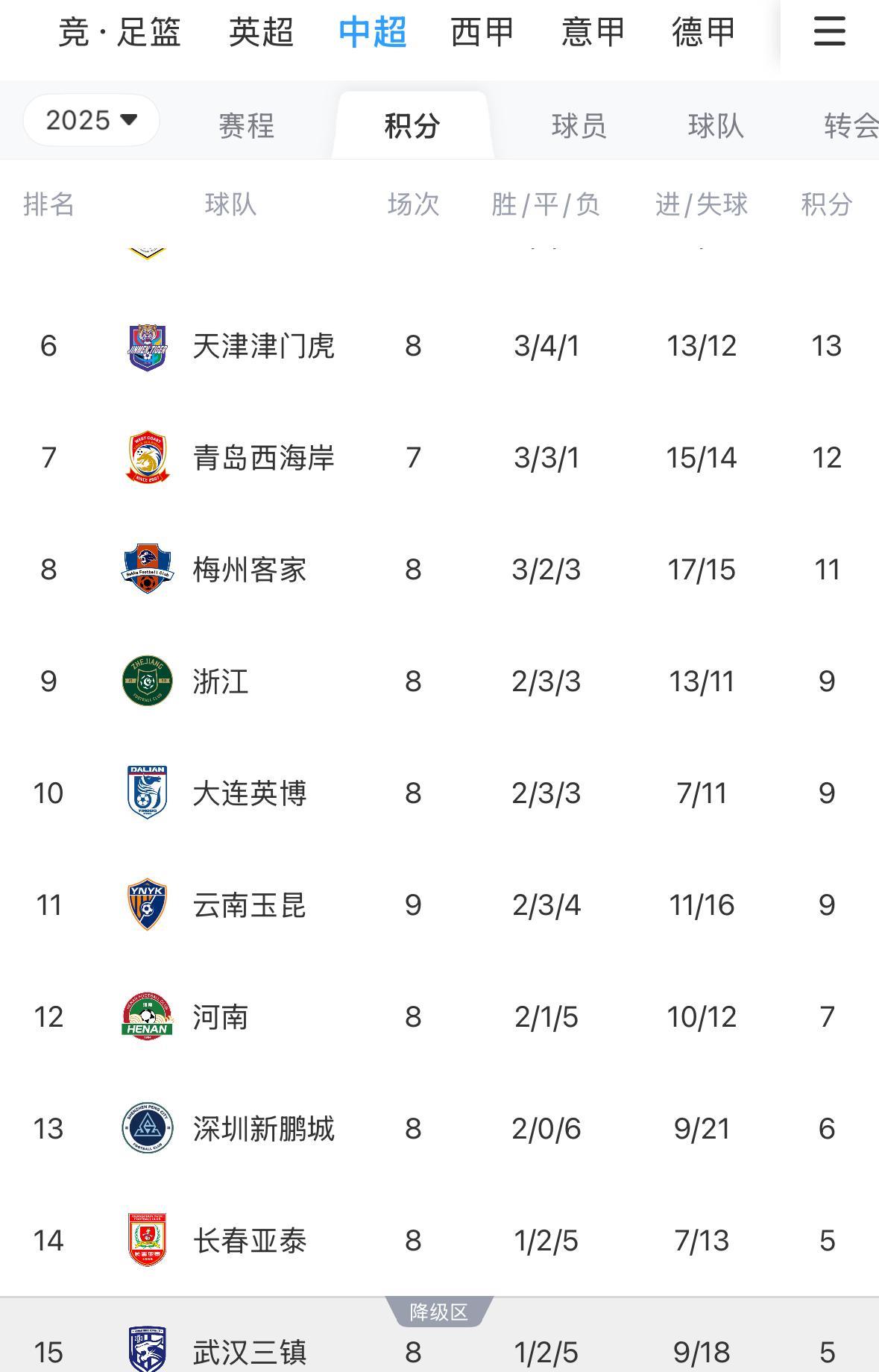Expand the 2025 season dropdown
Screen dimensions: 879x1372
tap(91, 120)
